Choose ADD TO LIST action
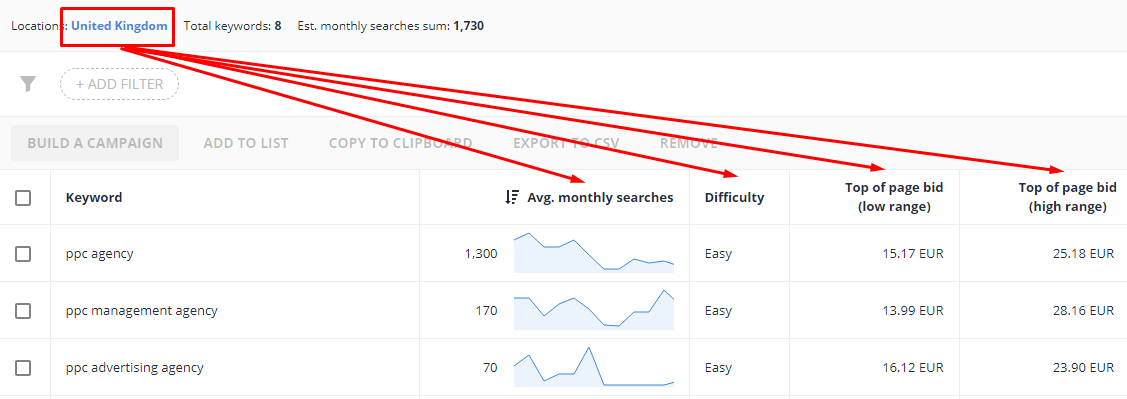 pyautogui.click(x=246, y=143)
